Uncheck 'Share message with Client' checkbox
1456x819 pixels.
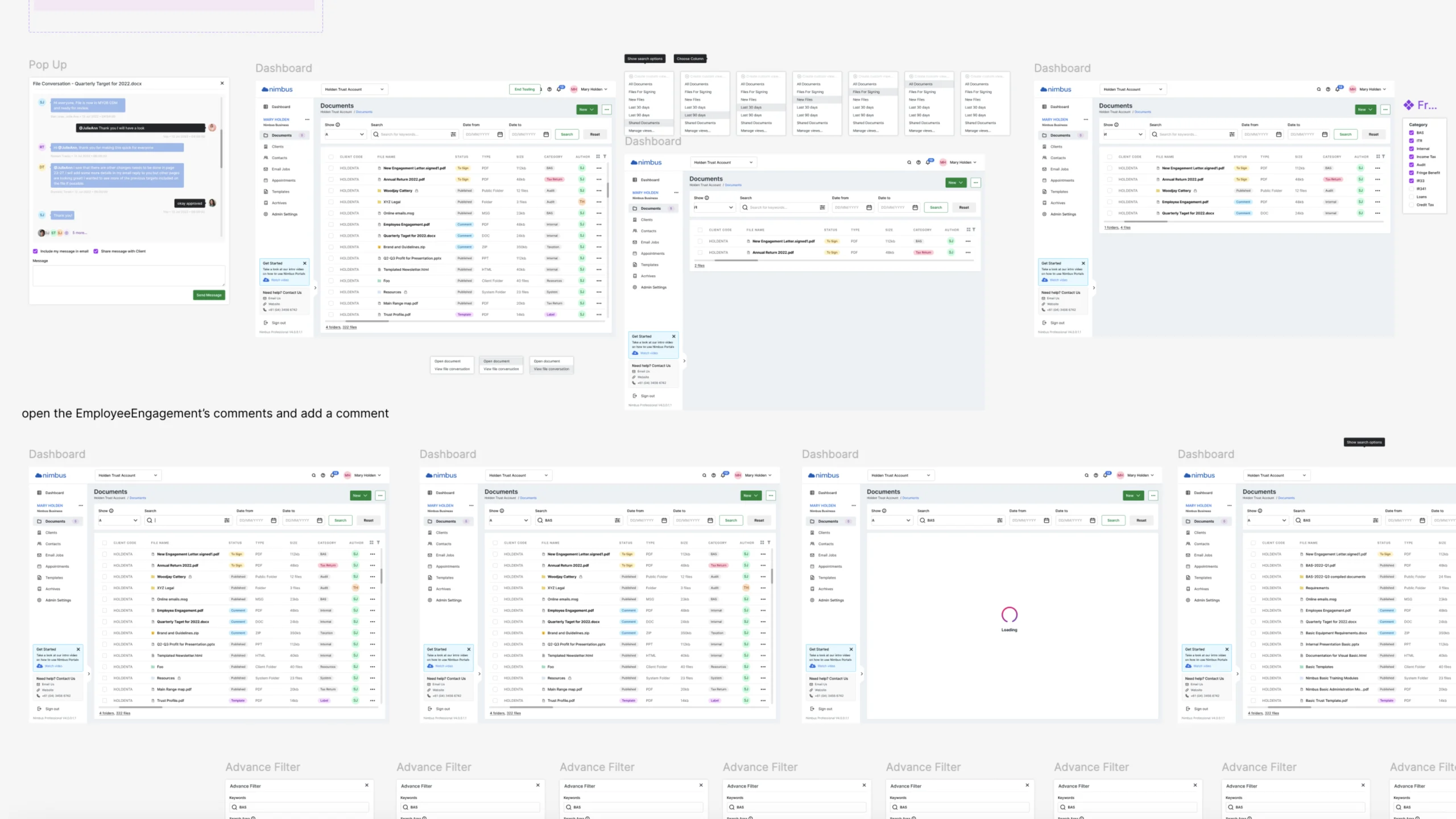96,251
